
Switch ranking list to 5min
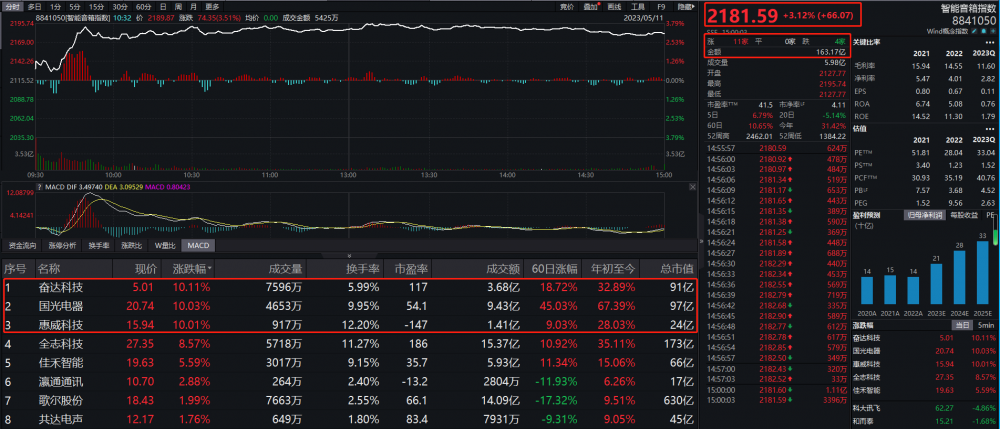(x=986, y=324)
